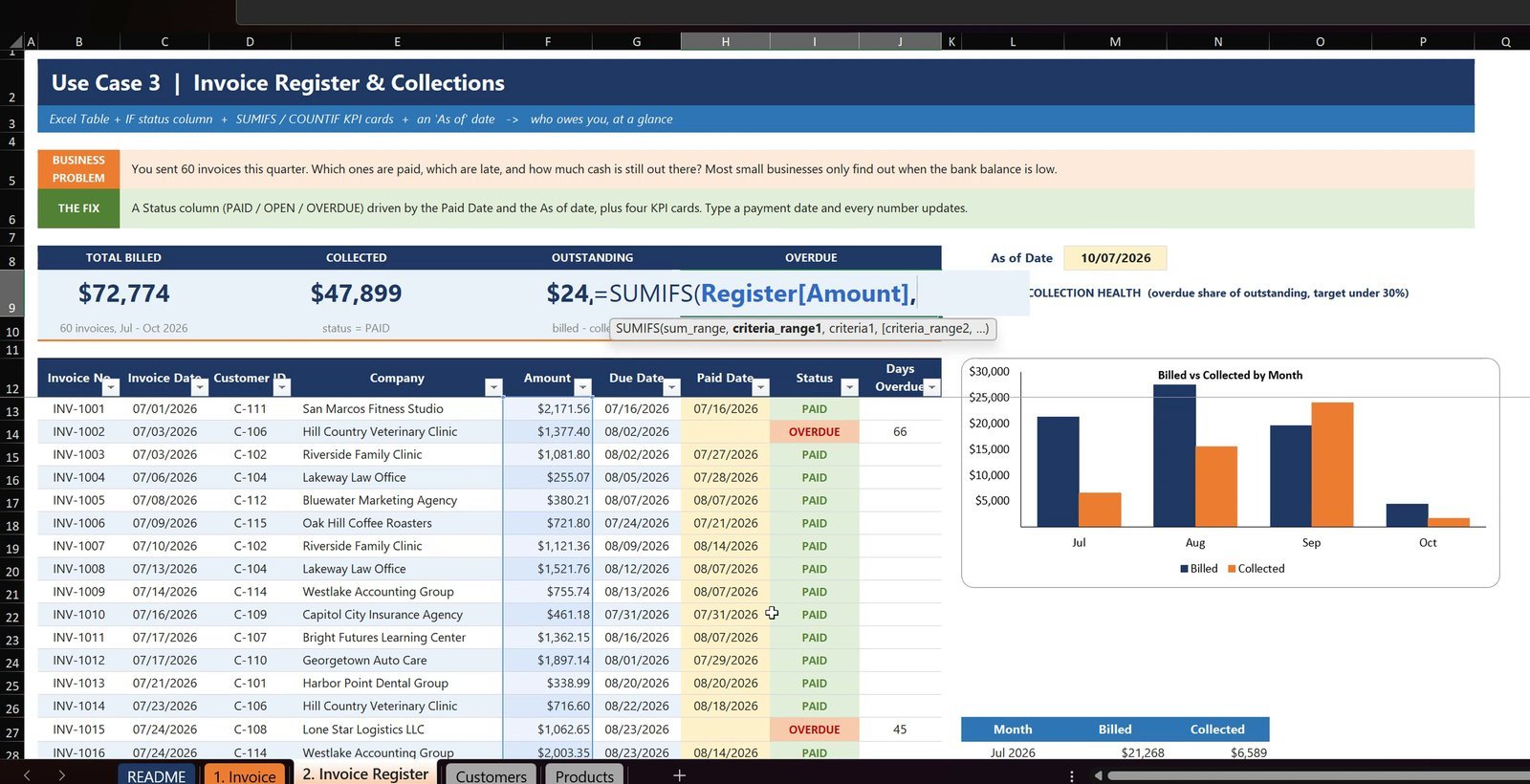Open the Company column filter dropdown
Image resolution: width=1530 pixels, height=784 pixels.
click(493, 387)
